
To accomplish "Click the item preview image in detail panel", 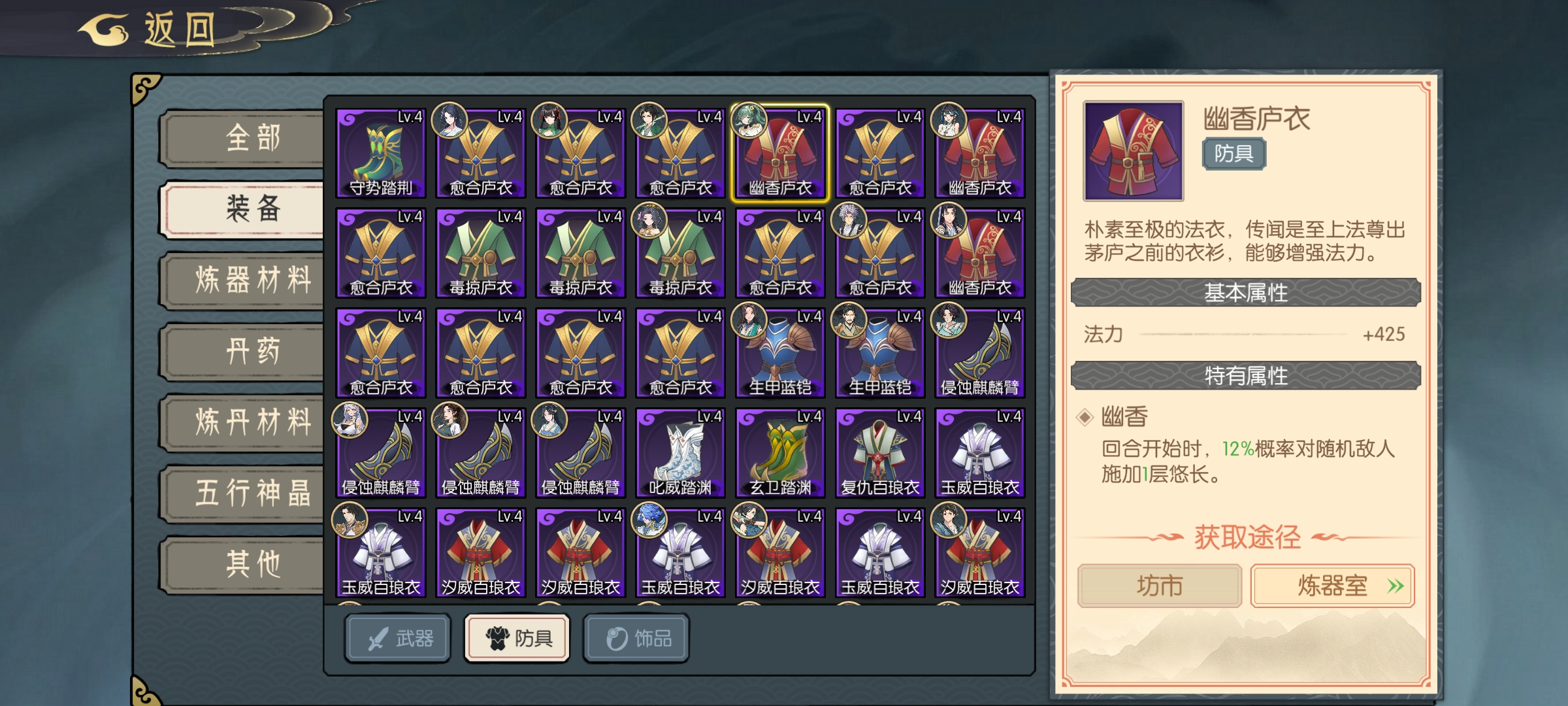I will click(1134, 150).
